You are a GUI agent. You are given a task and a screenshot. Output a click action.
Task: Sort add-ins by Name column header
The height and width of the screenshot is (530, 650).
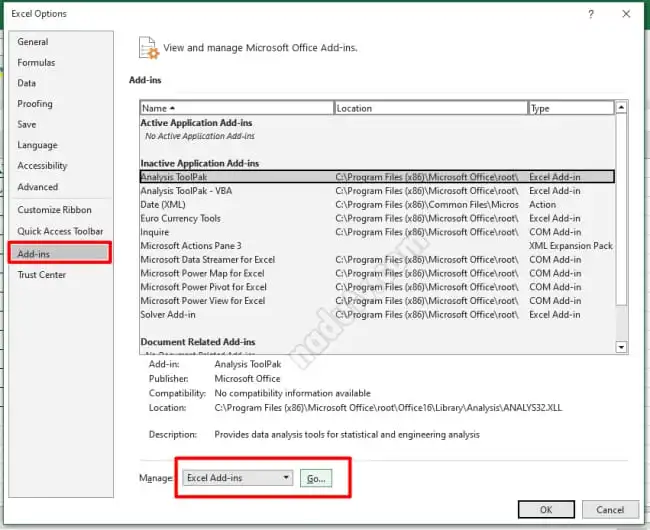(x=237, y=108)
